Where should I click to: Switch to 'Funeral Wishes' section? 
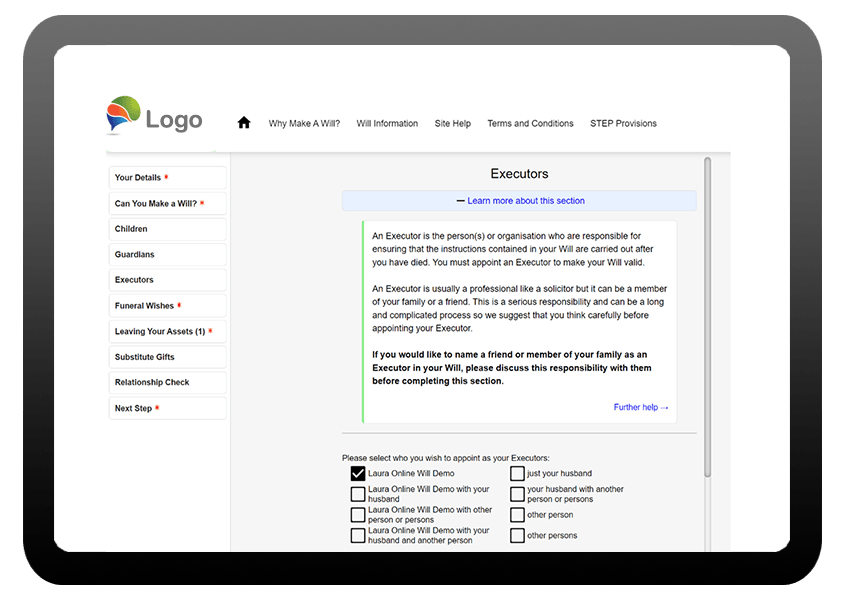tap(167, 306)
